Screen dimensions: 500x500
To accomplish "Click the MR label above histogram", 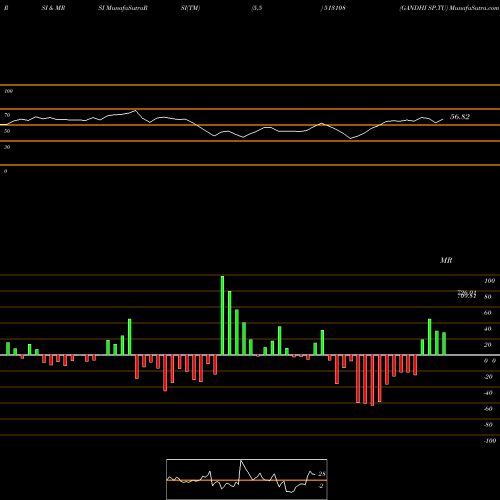I will [446, 260].
